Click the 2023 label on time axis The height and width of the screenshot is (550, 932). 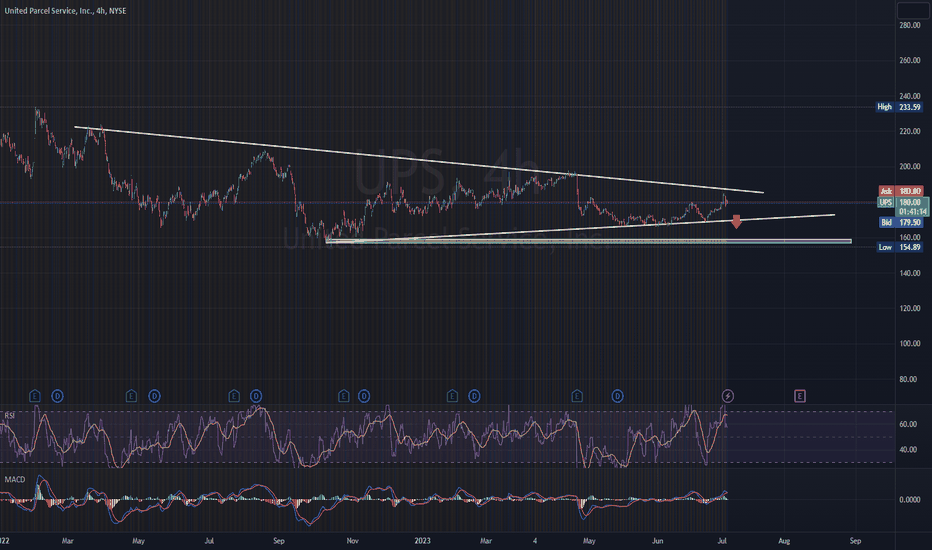(x=423, y=541)
